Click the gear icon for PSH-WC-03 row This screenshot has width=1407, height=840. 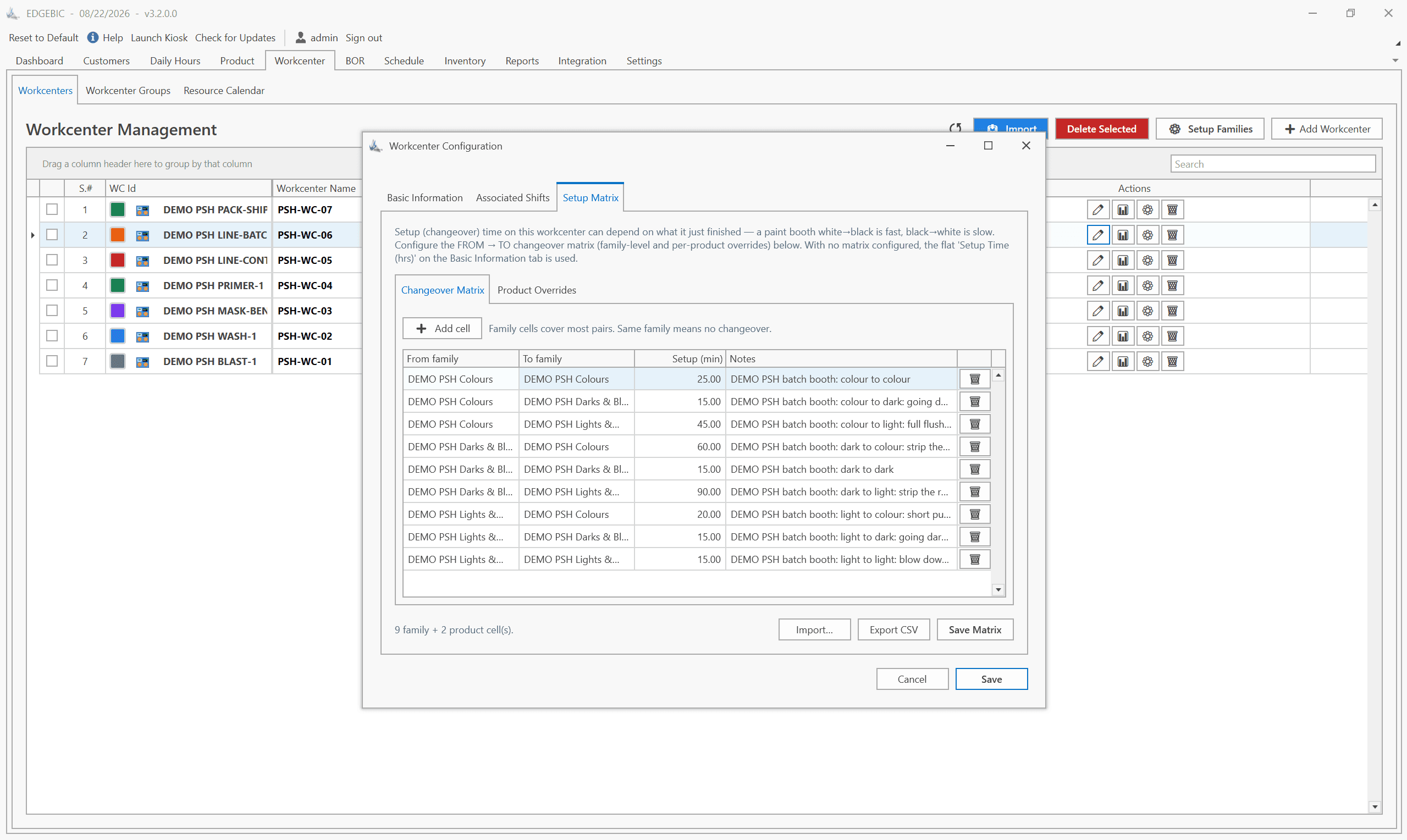click(1147, 311)
